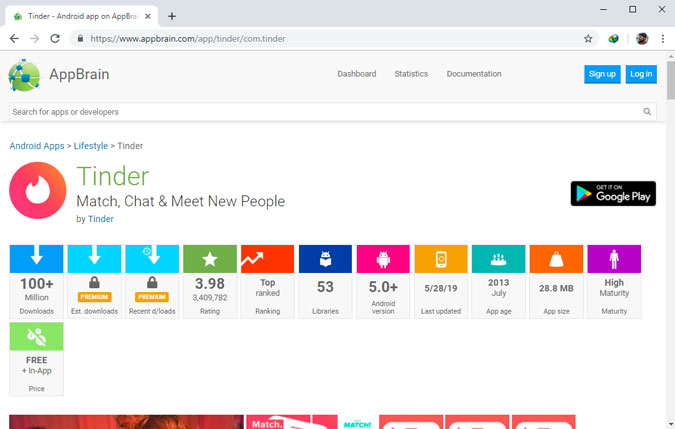This screenshot has width=675, height=429.
Task: Click the Sign up button
Action: pyautogui.click(x=602, y=74)
